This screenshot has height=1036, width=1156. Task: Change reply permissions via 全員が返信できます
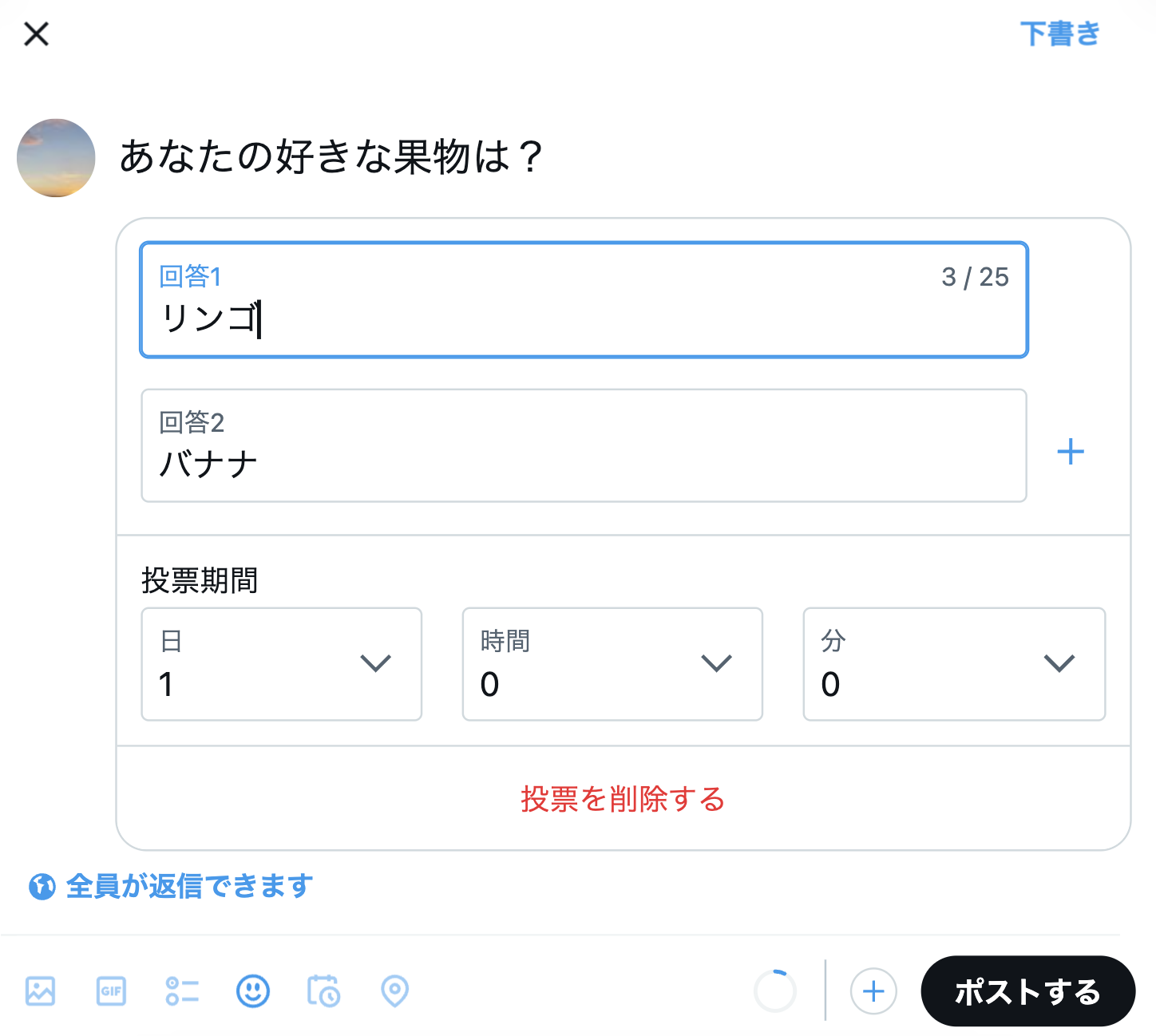click(x=188, y=886)
